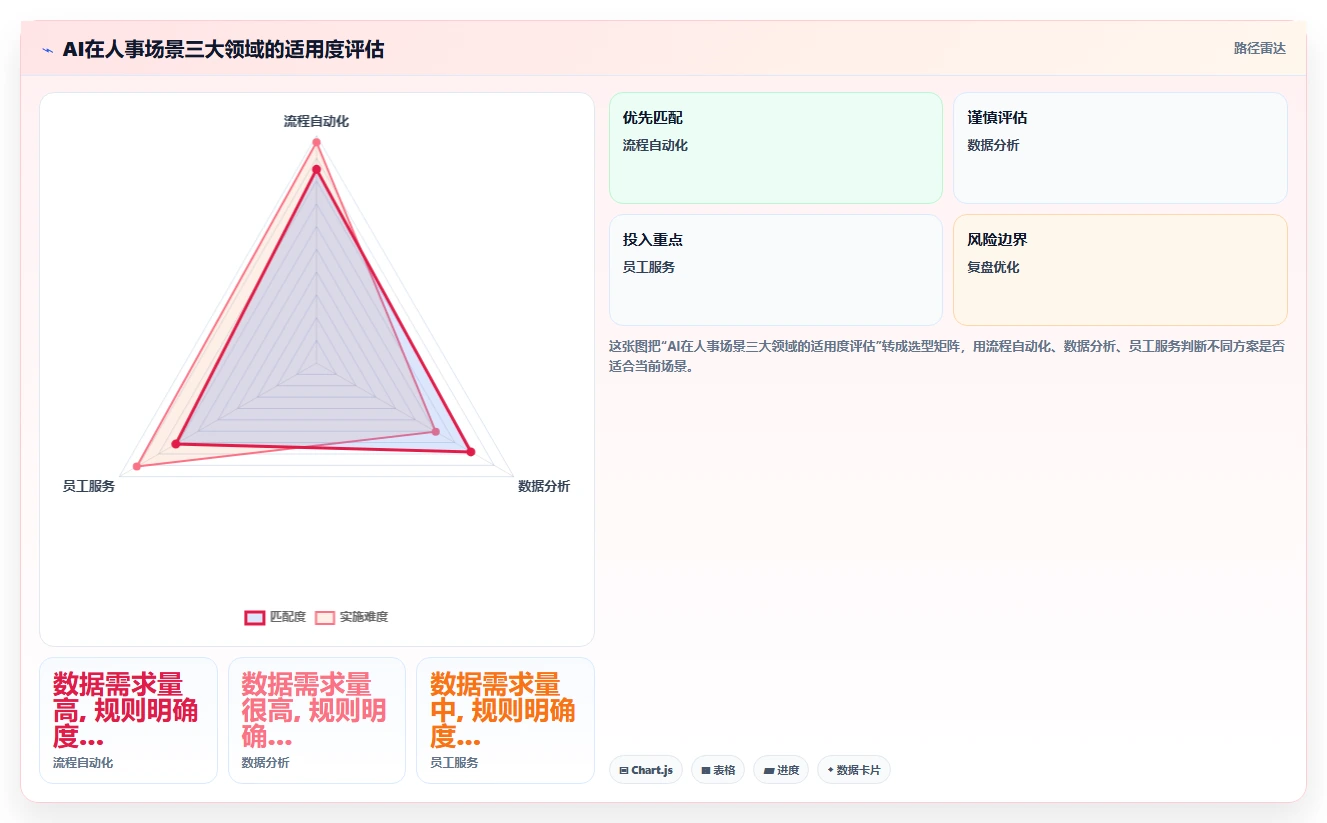Screen dimensions: 1327x823
Task: Toggle the 匹配度 legend item
Action: [275, 617]
